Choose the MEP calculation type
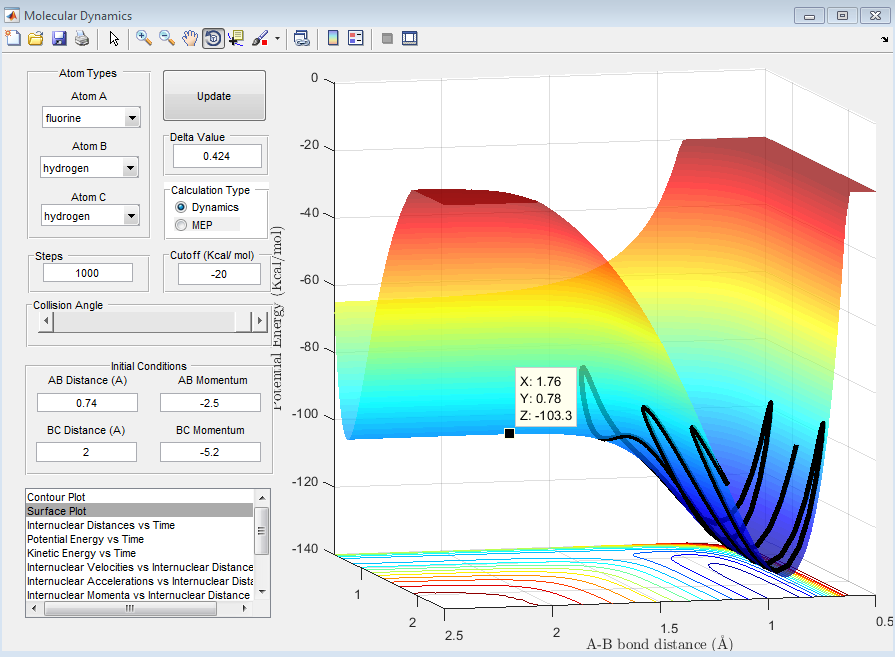895x657 pixels. point(181,225)
